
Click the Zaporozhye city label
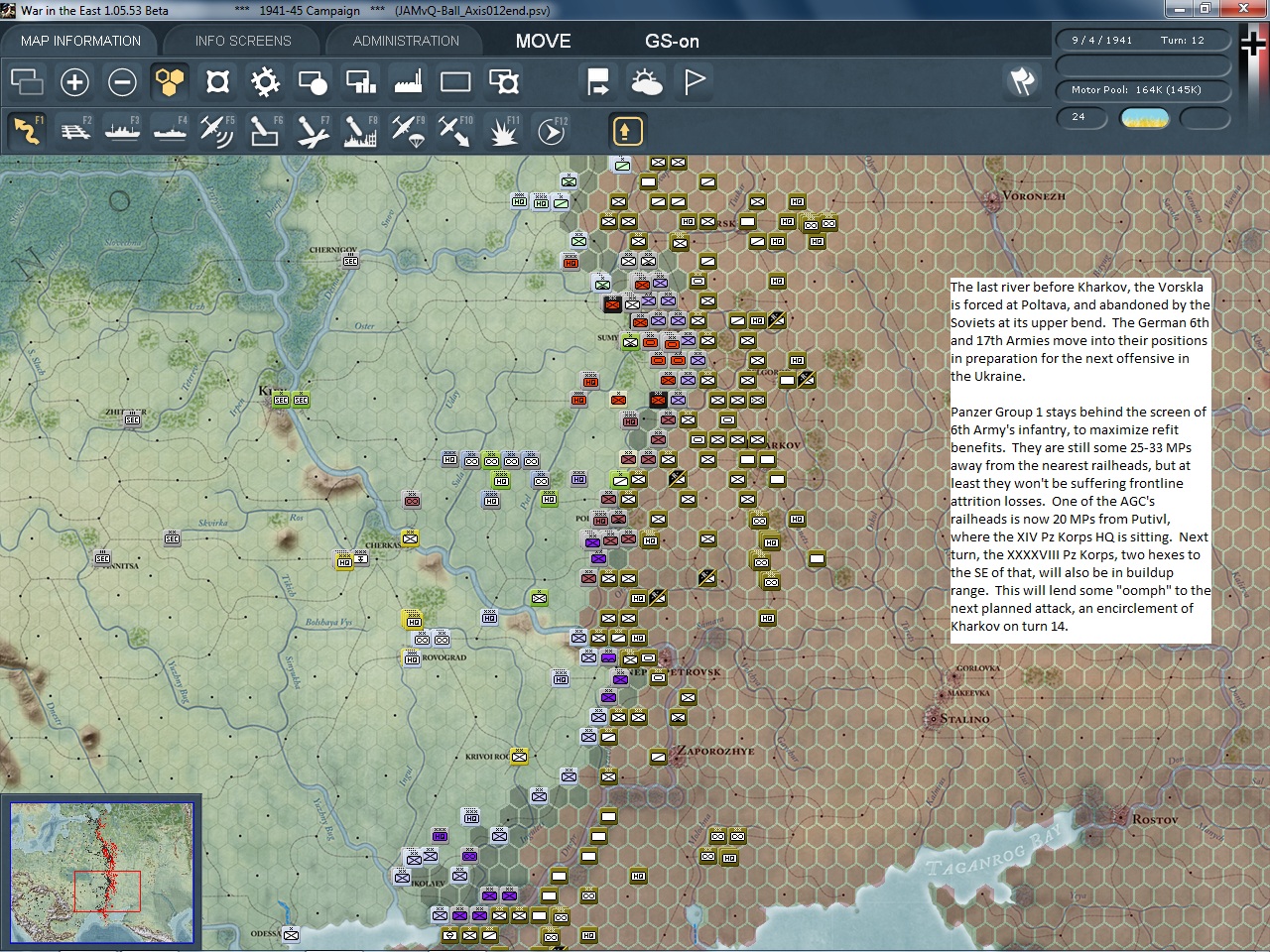pos(715,751)
